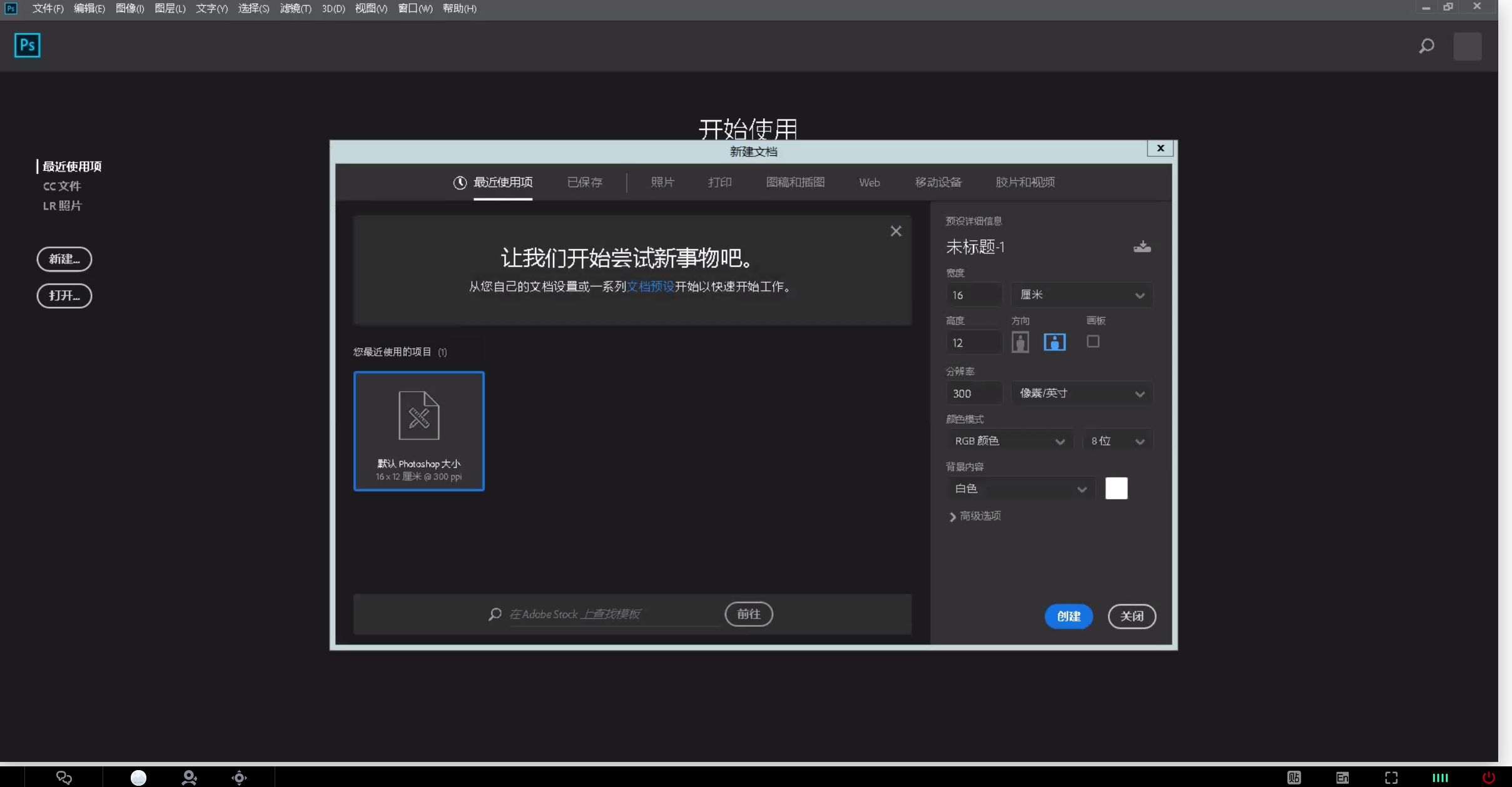Image resolution: width=1512 pixels, height=787 pixels.
Task: Click the En language icon in bottom bar
Action: click(x=1342, y=778)
